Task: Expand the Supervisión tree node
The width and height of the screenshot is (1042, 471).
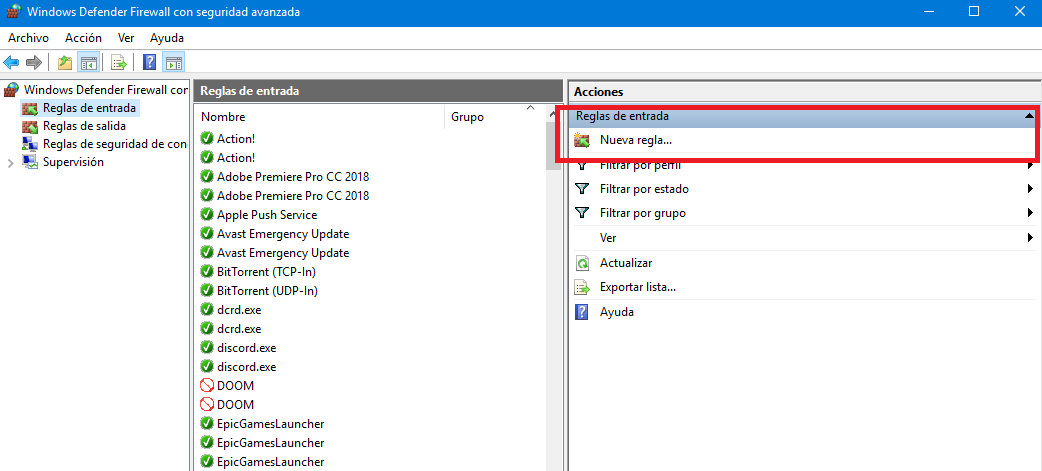Action: coord(10,163)
